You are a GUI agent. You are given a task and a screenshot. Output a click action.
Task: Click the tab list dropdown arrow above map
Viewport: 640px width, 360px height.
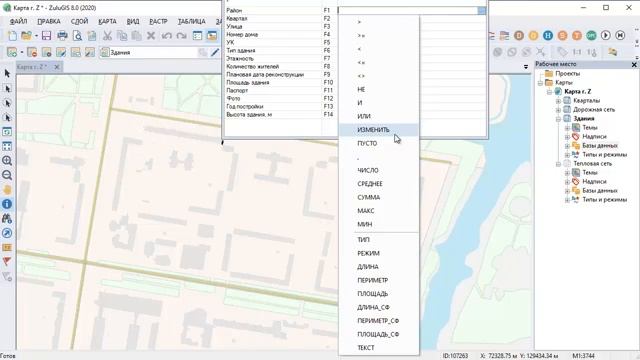coord(526,67)
